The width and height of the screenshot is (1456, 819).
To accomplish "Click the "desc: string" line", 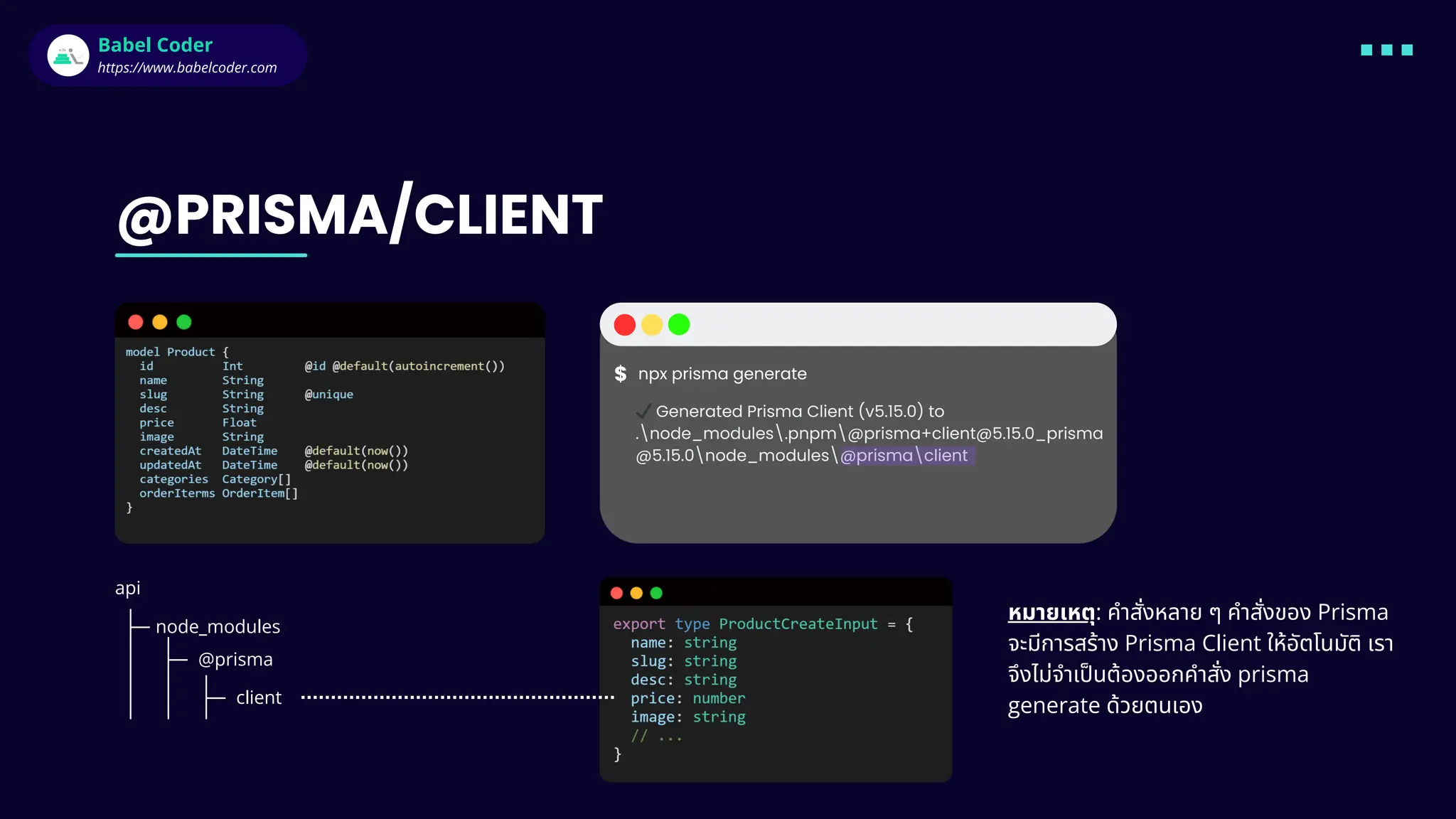I will tap(683, 680).
